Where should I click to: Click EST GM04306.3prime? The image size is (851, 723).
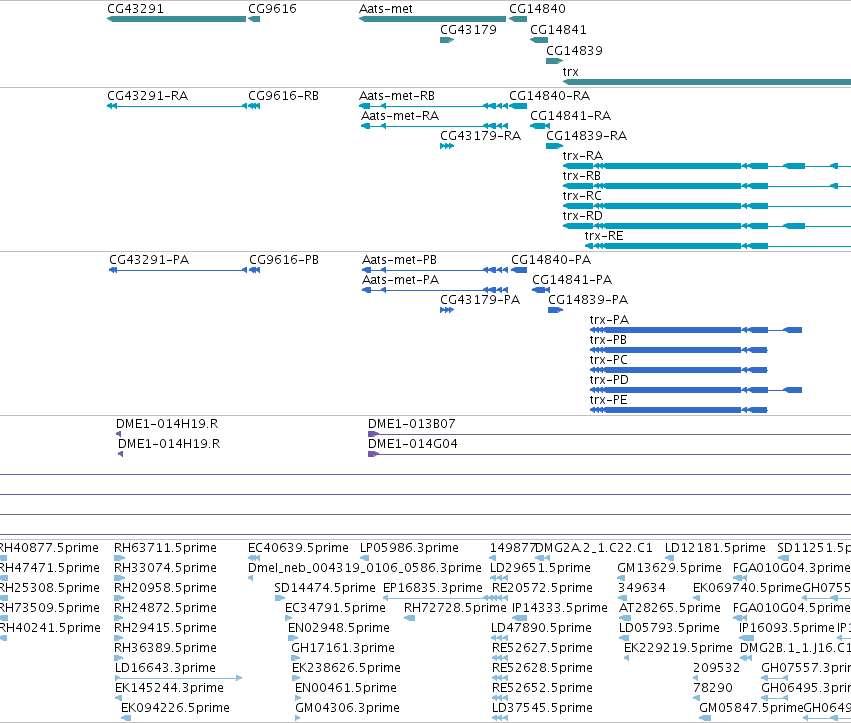pos(347,709)
